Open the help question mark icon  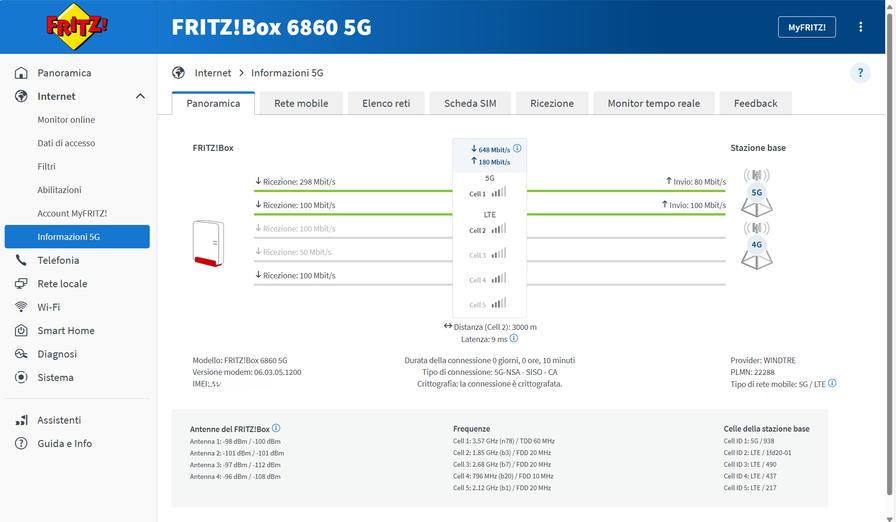tap(861, 73)
